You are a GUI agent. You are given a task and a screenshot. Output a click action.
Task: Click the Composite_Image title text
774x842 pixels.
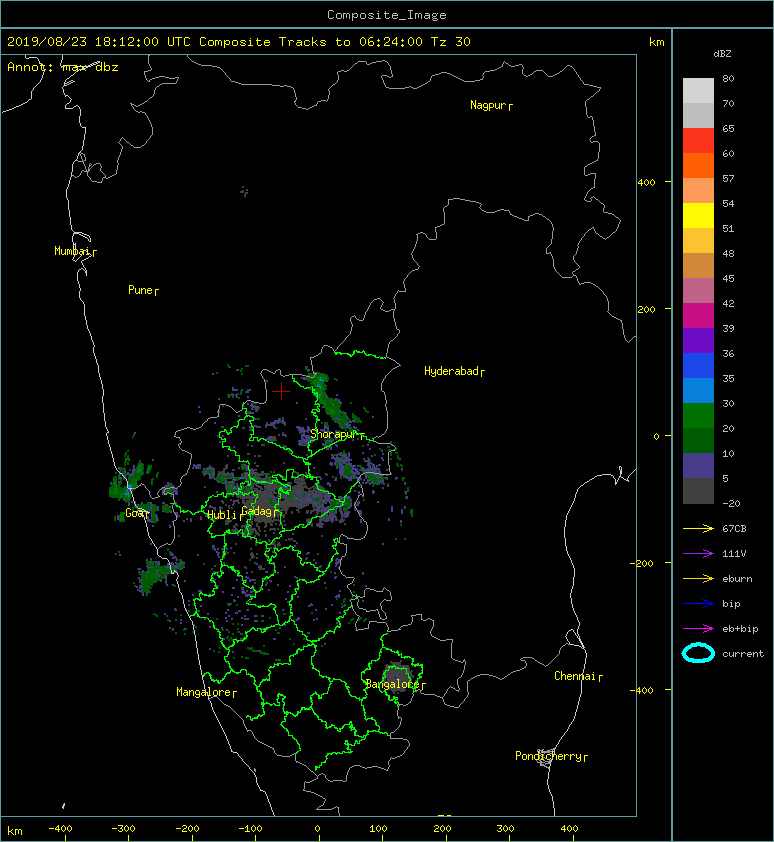pos(387,14)
